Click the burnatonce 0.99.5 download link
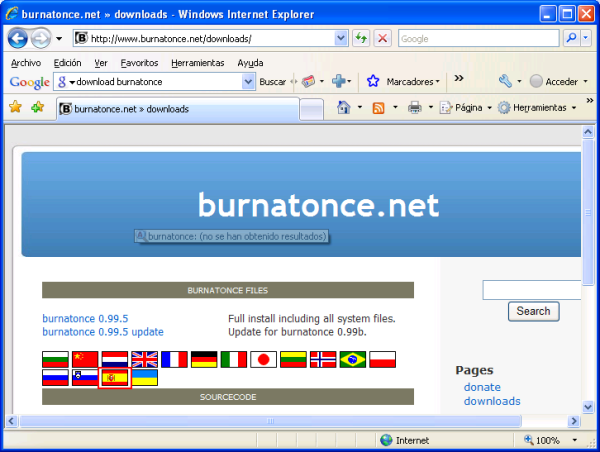 pyautogui.click(x=85, y=318)
